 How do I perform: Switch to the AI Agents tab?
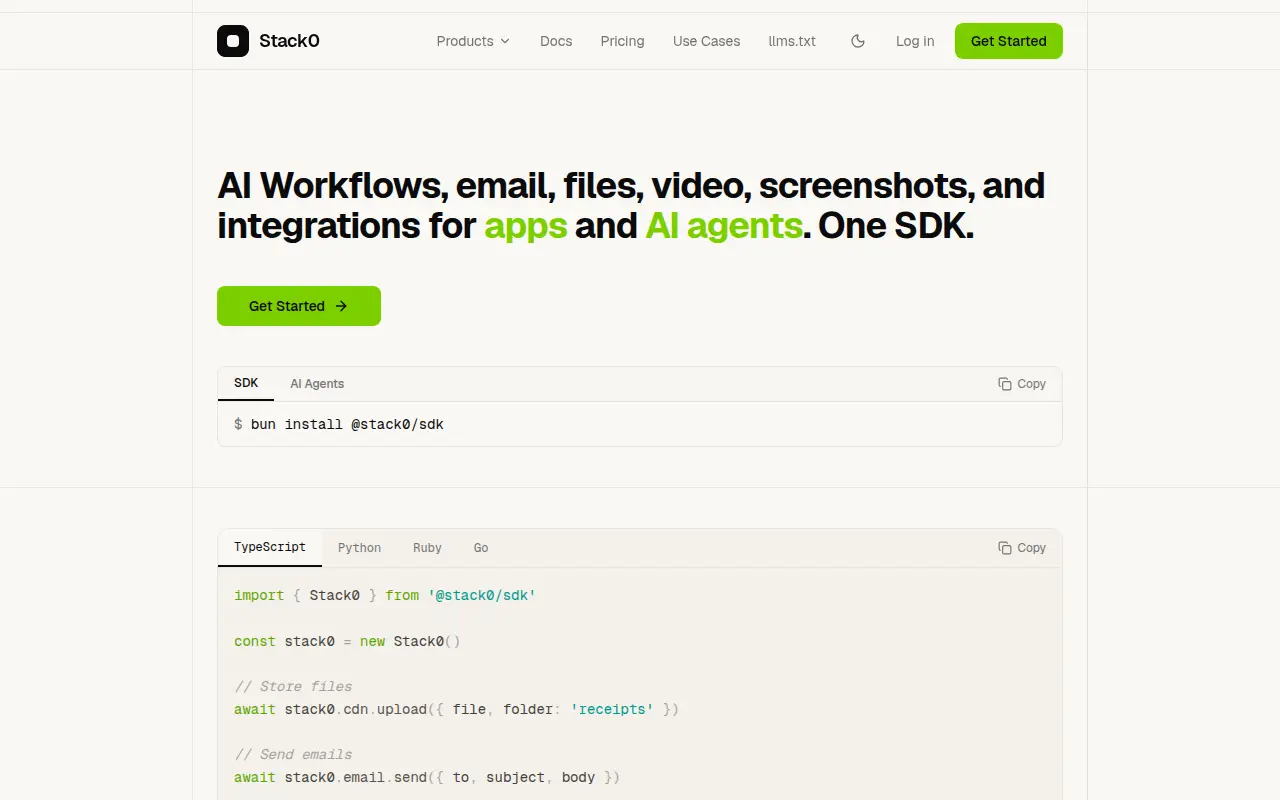[x=317, y=384]
